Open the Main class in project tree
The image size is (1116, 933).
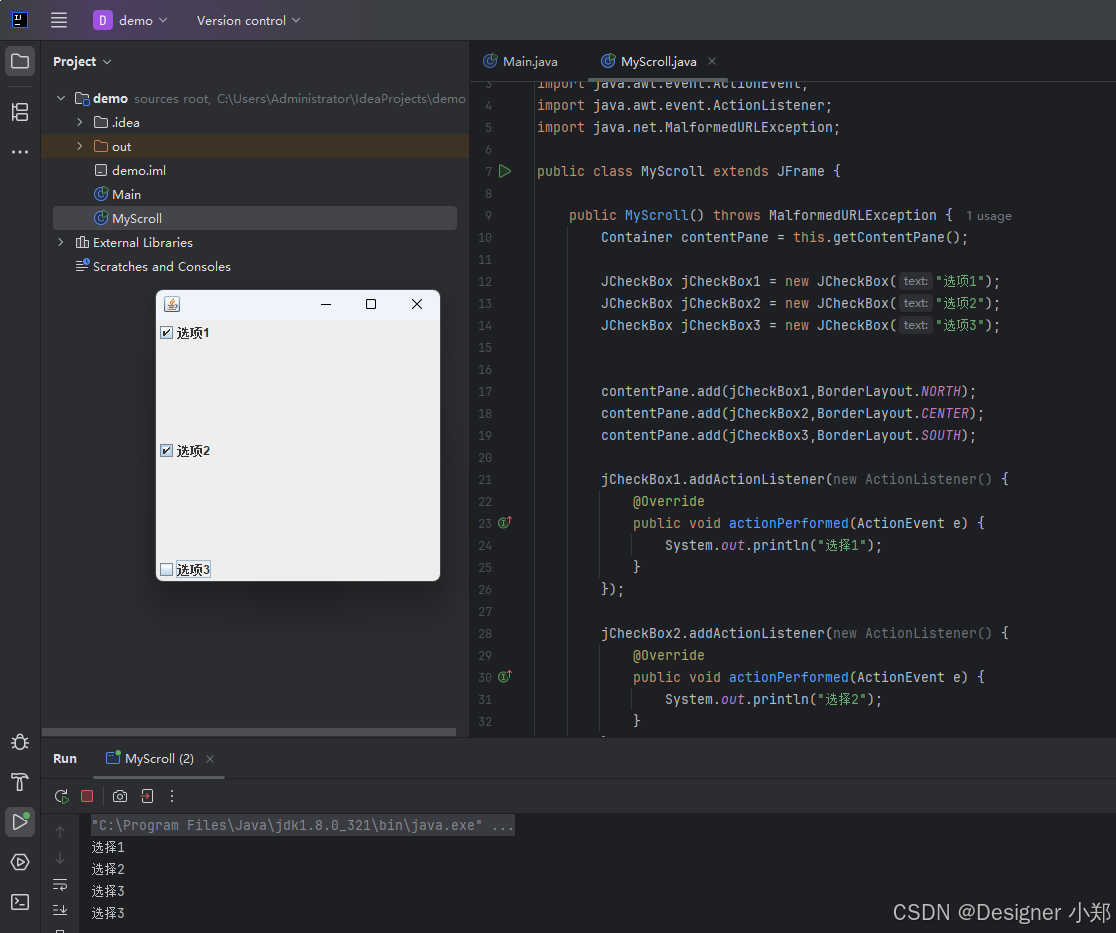(x=126, y=194)
